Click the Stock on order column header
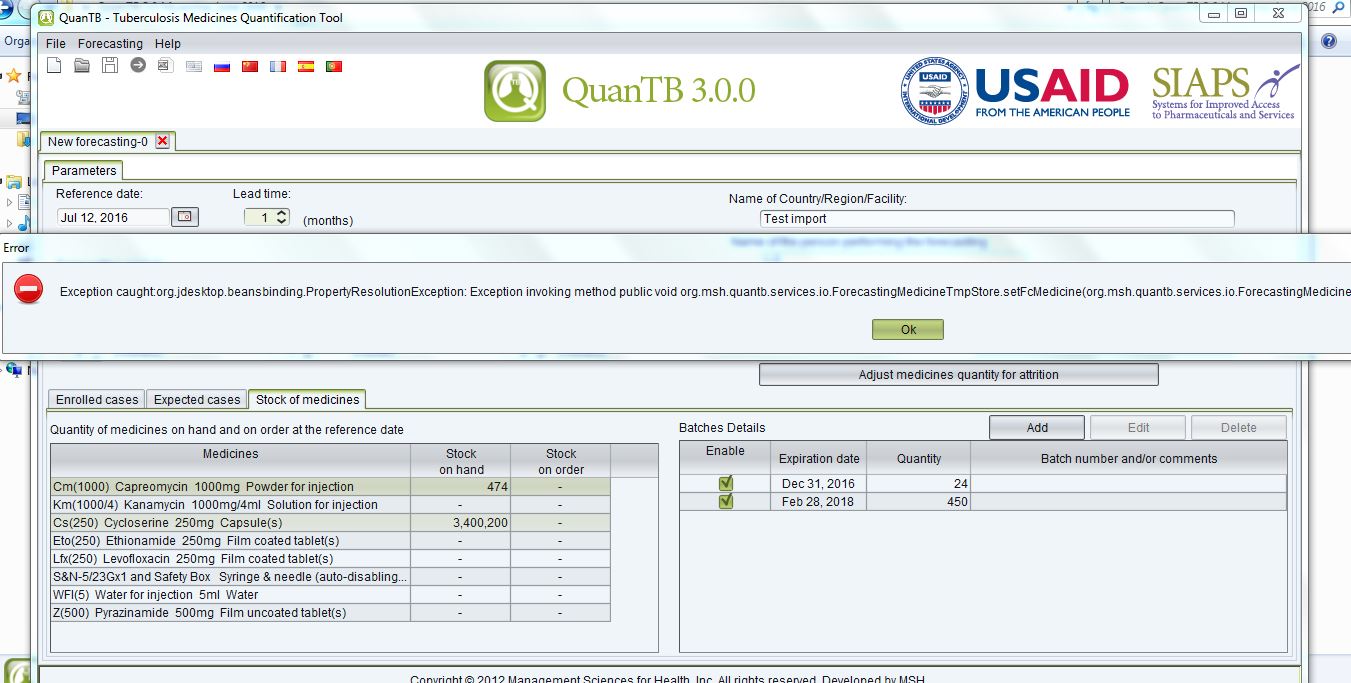 pyautogui.click(x=561, y=461)
